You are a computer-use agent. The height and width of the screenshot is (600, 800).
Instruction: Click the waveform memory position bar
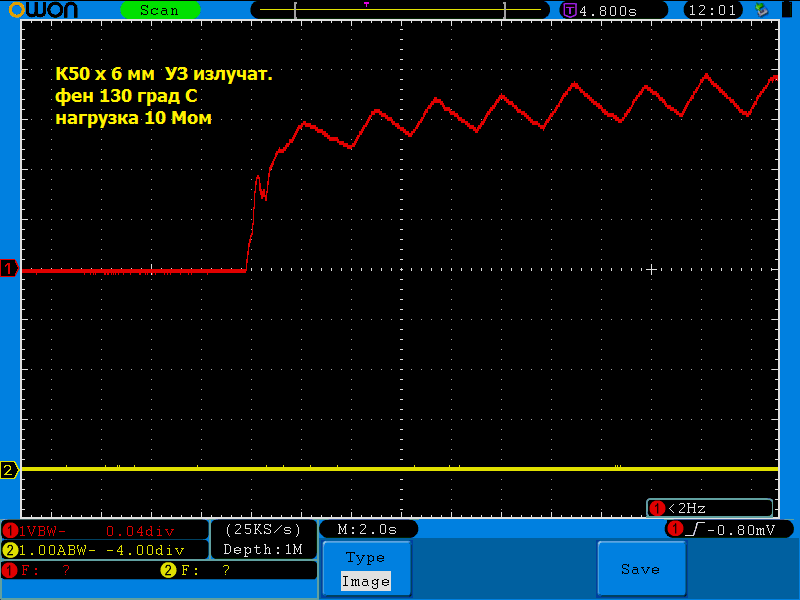tap(400, 10)
